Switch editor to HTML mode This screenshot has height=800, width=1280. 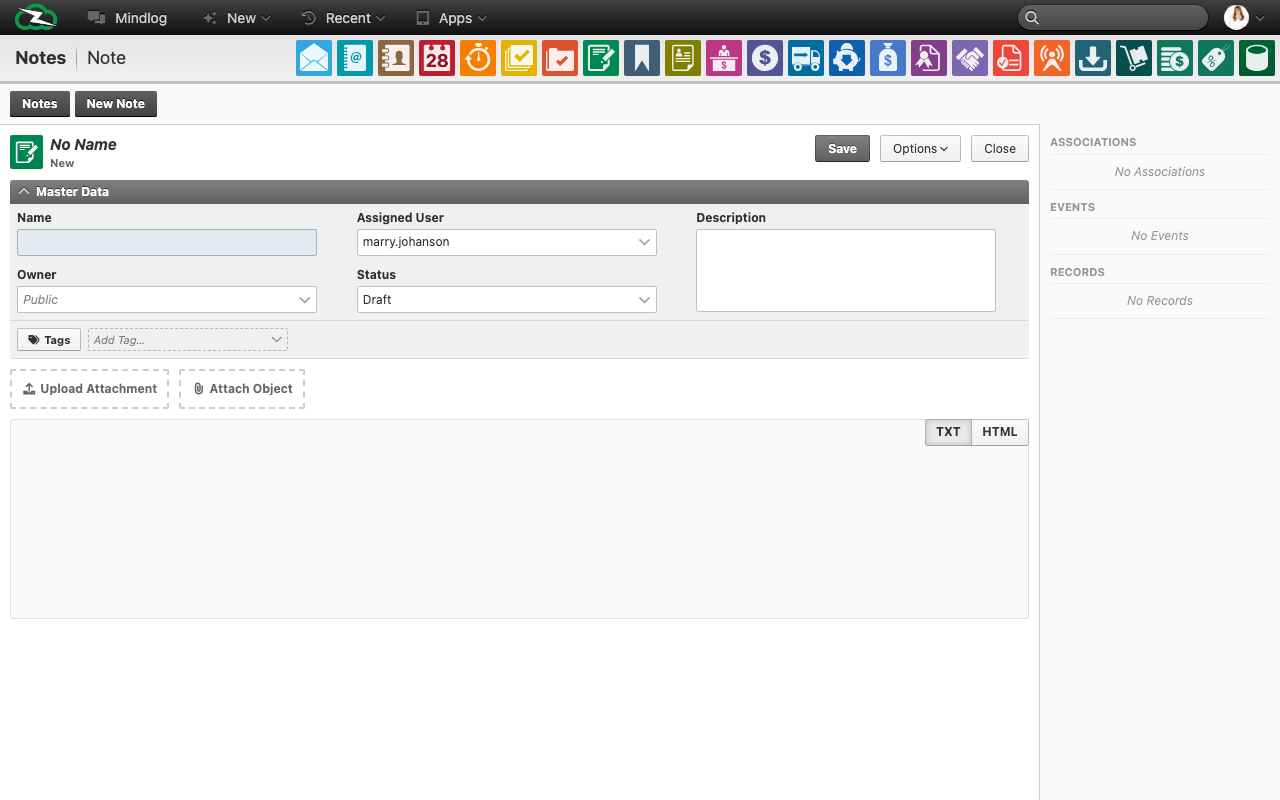click(x=1000, y=432)
